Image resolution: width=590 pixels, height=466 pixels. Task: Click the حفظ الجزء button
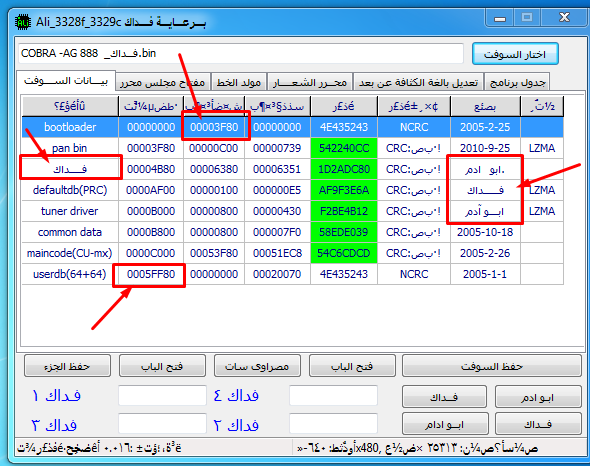point(67,366)
